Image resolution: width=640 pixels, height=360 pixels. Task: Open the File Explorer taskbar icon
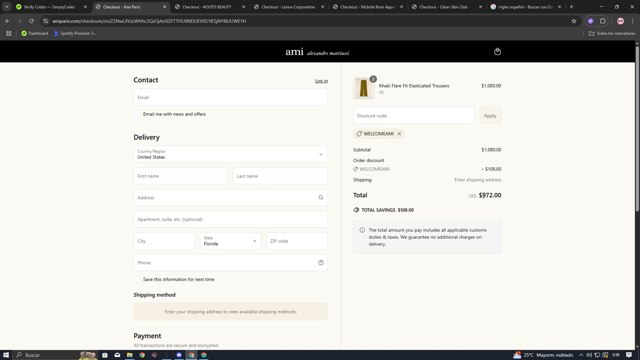click(x=129, y=355)
